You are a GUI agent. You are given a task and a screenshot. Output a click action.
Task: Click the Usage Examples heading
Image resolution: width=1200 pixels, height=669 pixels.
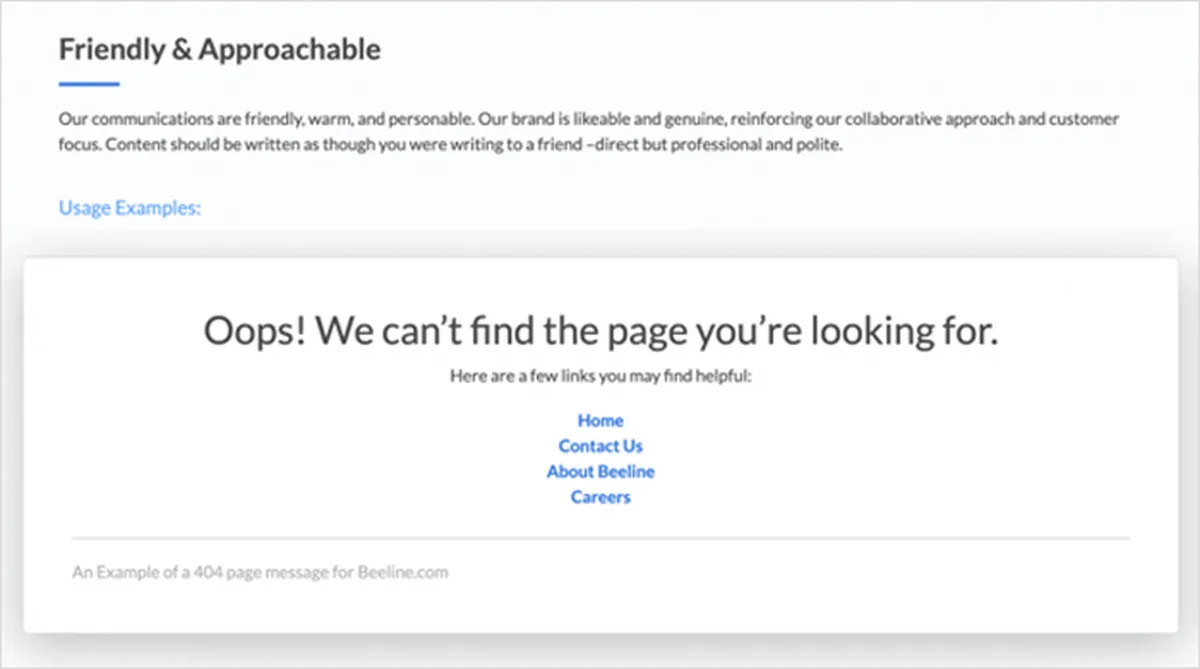(130, 208)
